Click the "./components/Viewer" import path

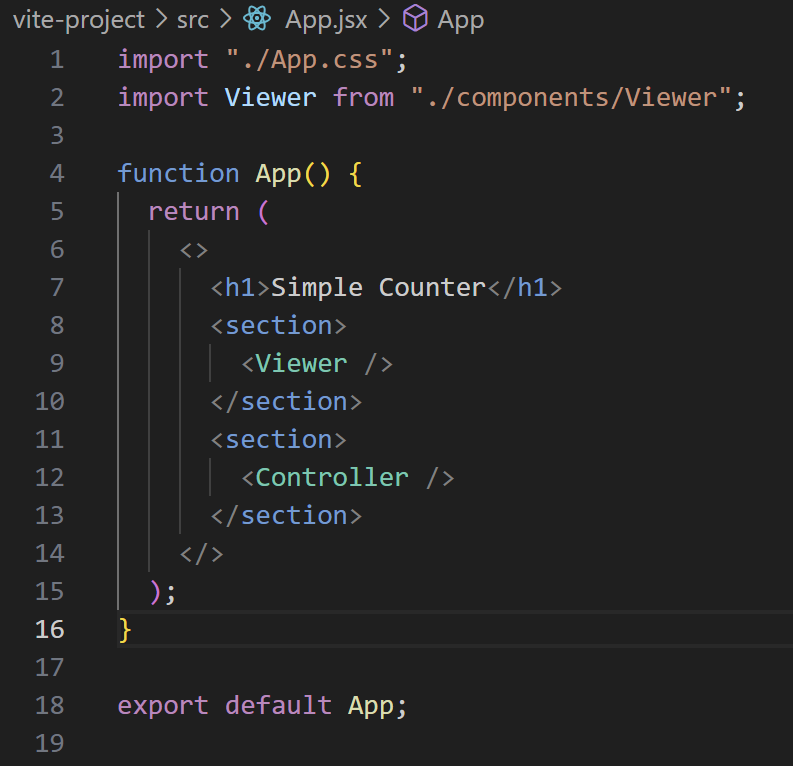pyautogui.click(x=571, y=97)
